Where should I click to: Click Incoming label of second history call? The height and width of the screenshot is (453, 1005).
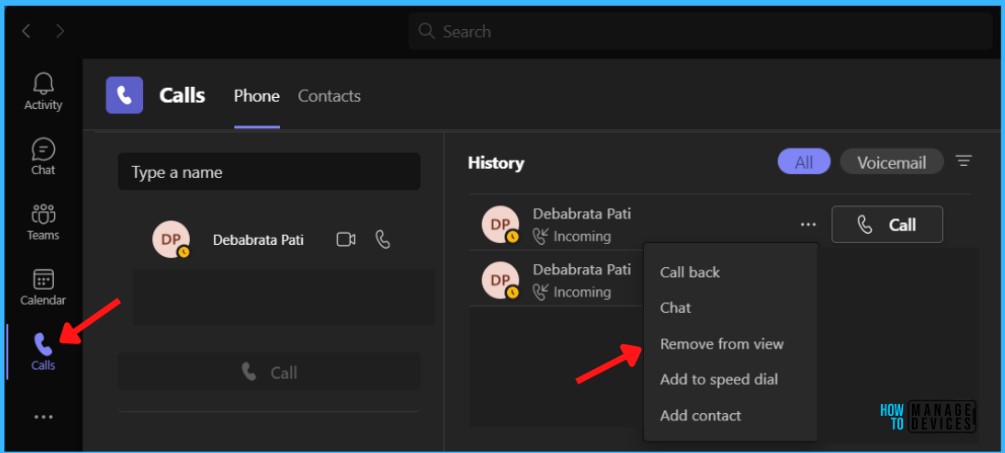581,292
